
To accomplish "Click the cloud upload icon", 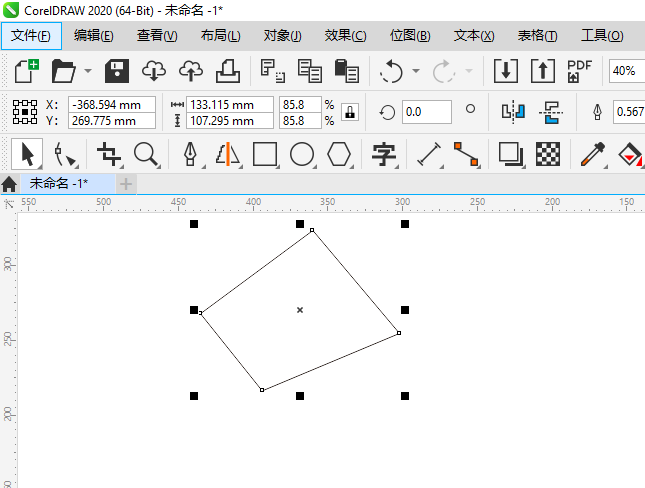I will 191,71.
